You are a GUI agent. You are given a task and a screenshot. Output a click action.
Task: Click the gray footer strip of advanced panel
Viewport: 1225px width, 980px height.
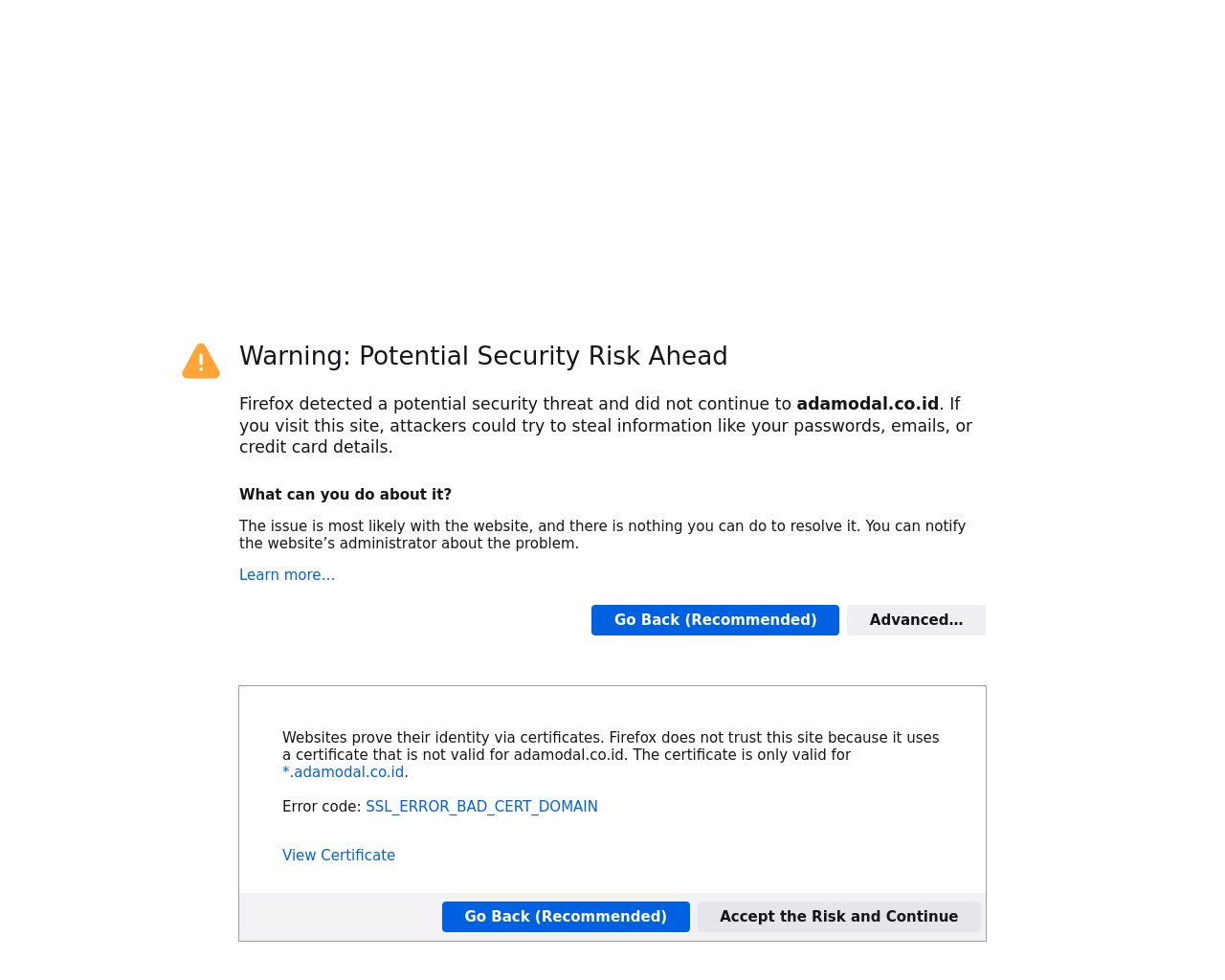click(612, 917)
